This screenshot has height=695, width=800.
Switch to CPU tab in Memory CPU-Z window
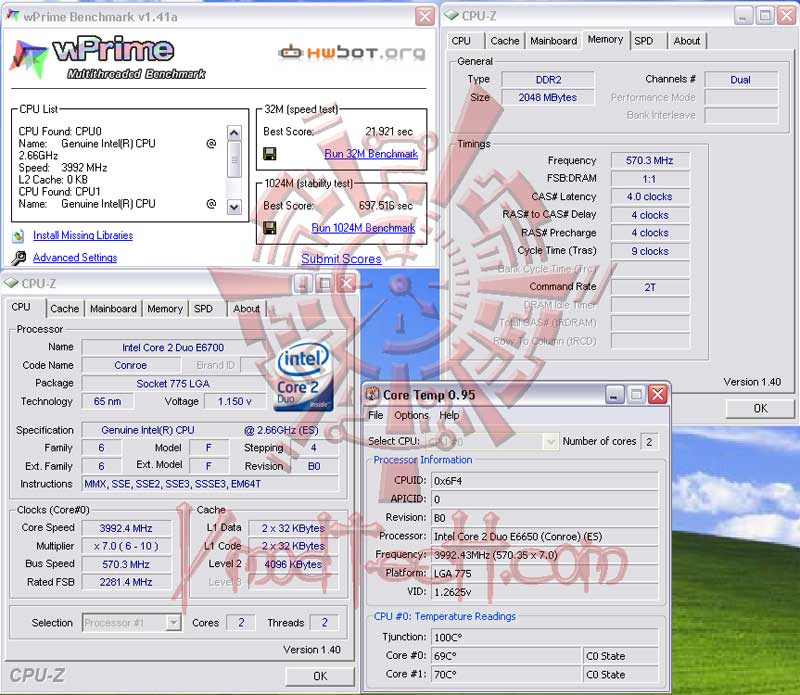click(461, 41)
